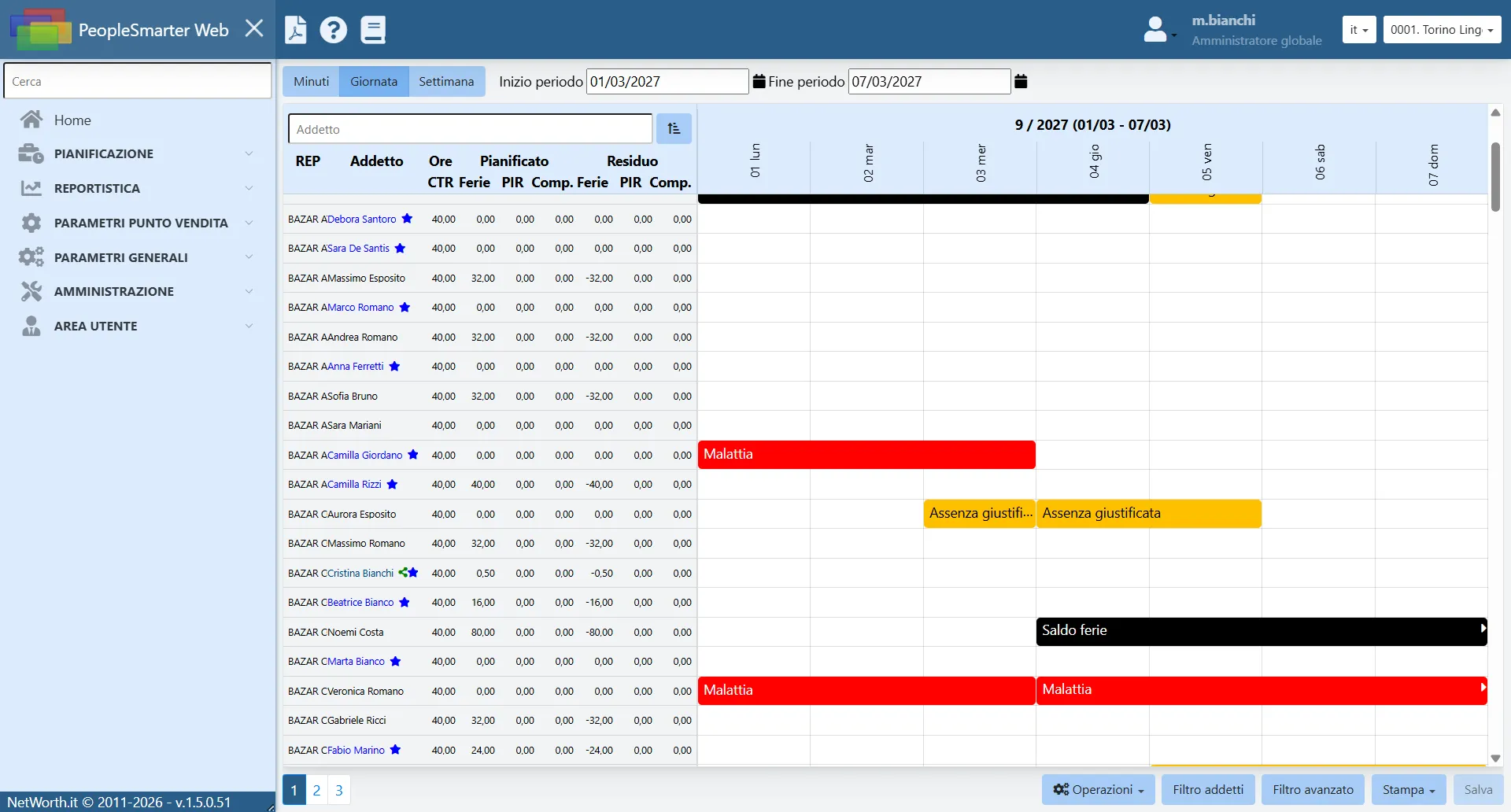Open the Operazioni dropdown
This screenshot has height=812, width=1511.
[1099, 790]
